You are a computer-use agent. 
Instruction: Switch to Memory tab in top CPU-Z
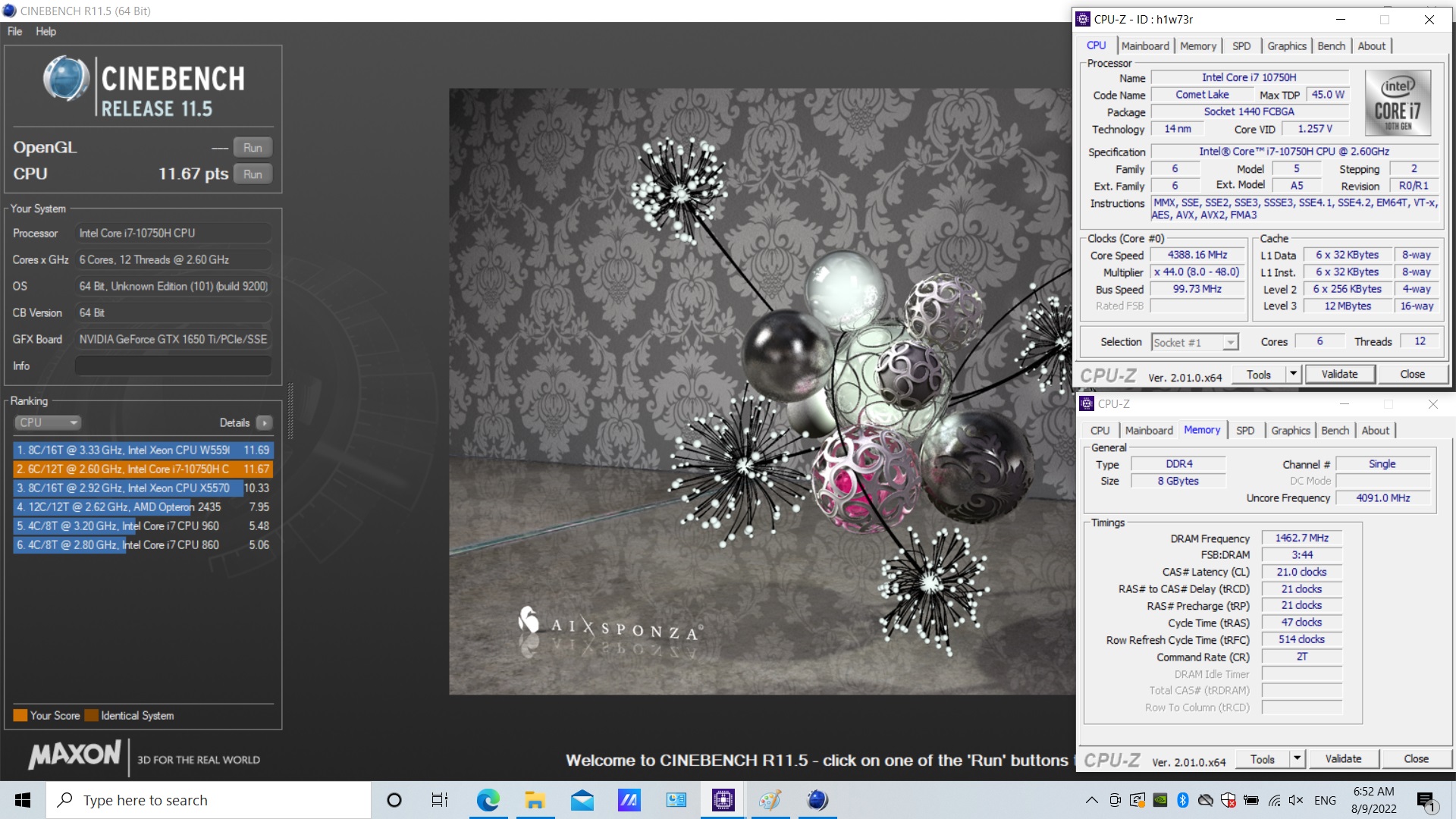1197,45
